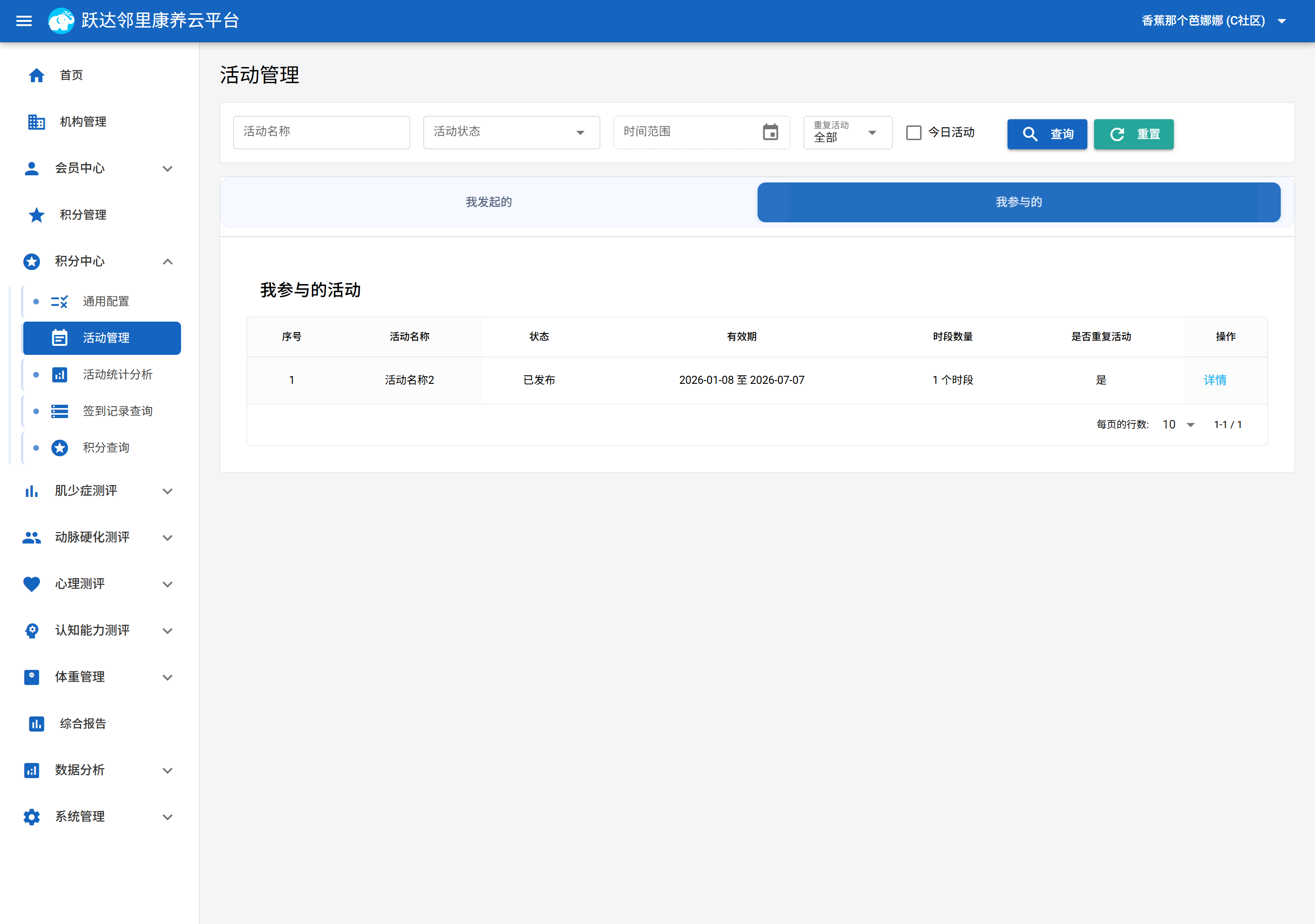Click the calendar icon for 活动管理
1315x924 pixels.
click(59, 338)
